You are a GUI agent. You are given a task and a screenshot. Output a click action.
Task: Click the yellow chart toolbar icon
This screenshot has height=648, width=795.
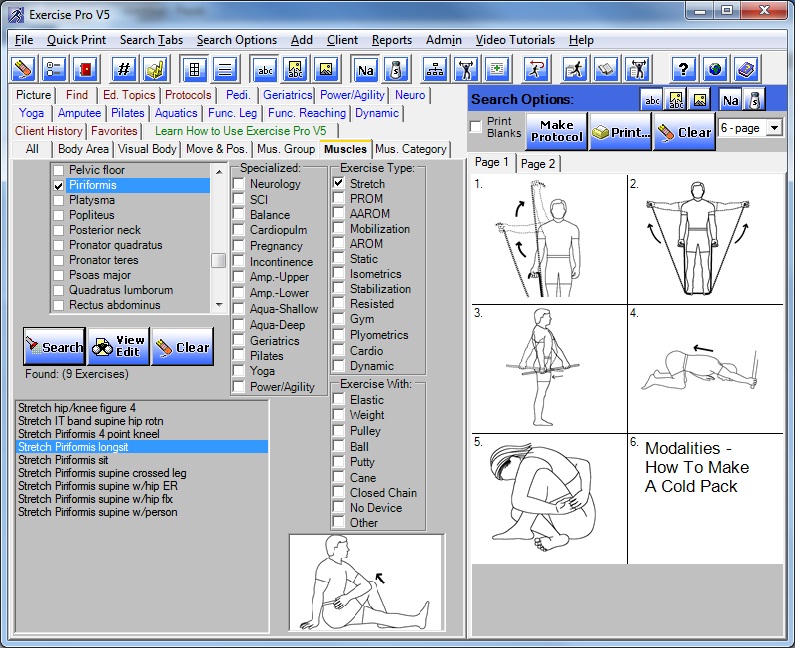point(155,69)
